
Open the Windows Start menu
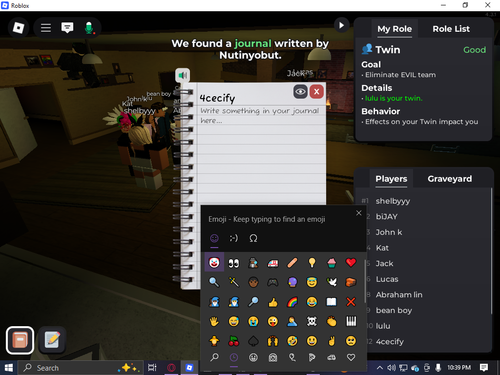click(9, 368)
